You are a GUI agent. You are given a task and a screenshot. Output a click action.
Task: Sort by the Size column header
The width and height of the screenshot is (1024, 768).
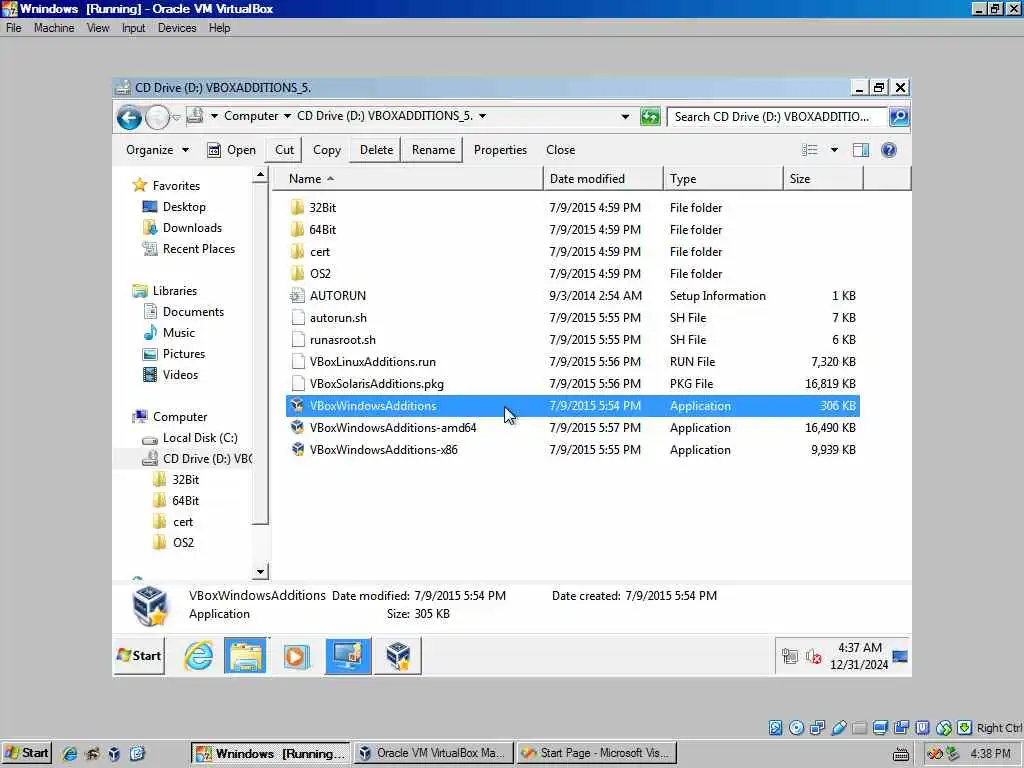pos(823,179)
